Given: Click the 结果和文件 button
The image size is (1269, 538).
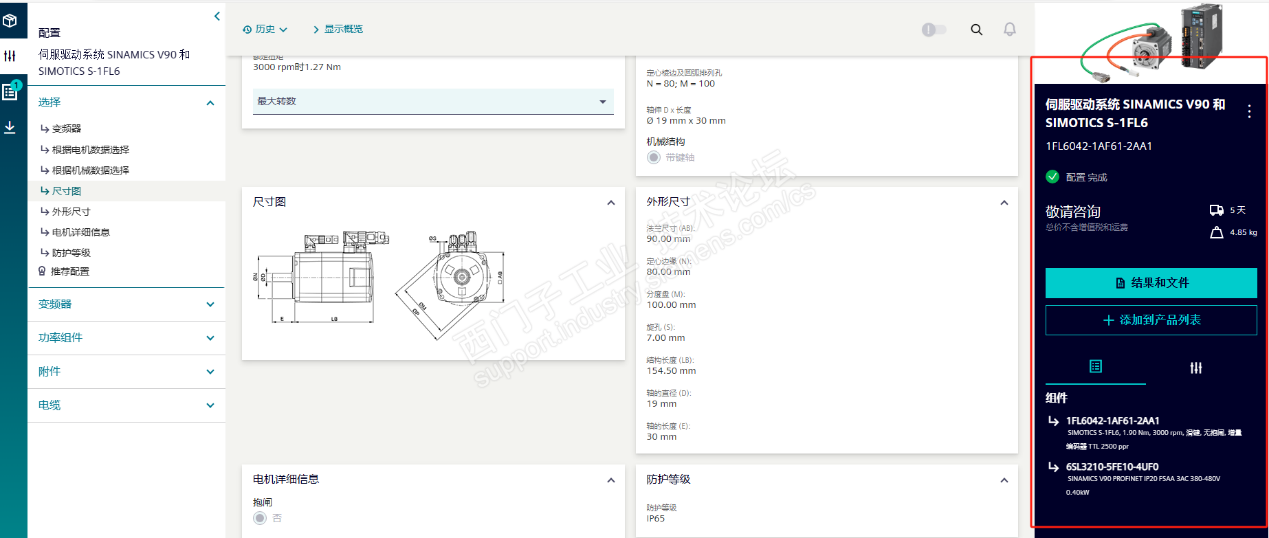Looking at the screenshot, I should 1151,283.
